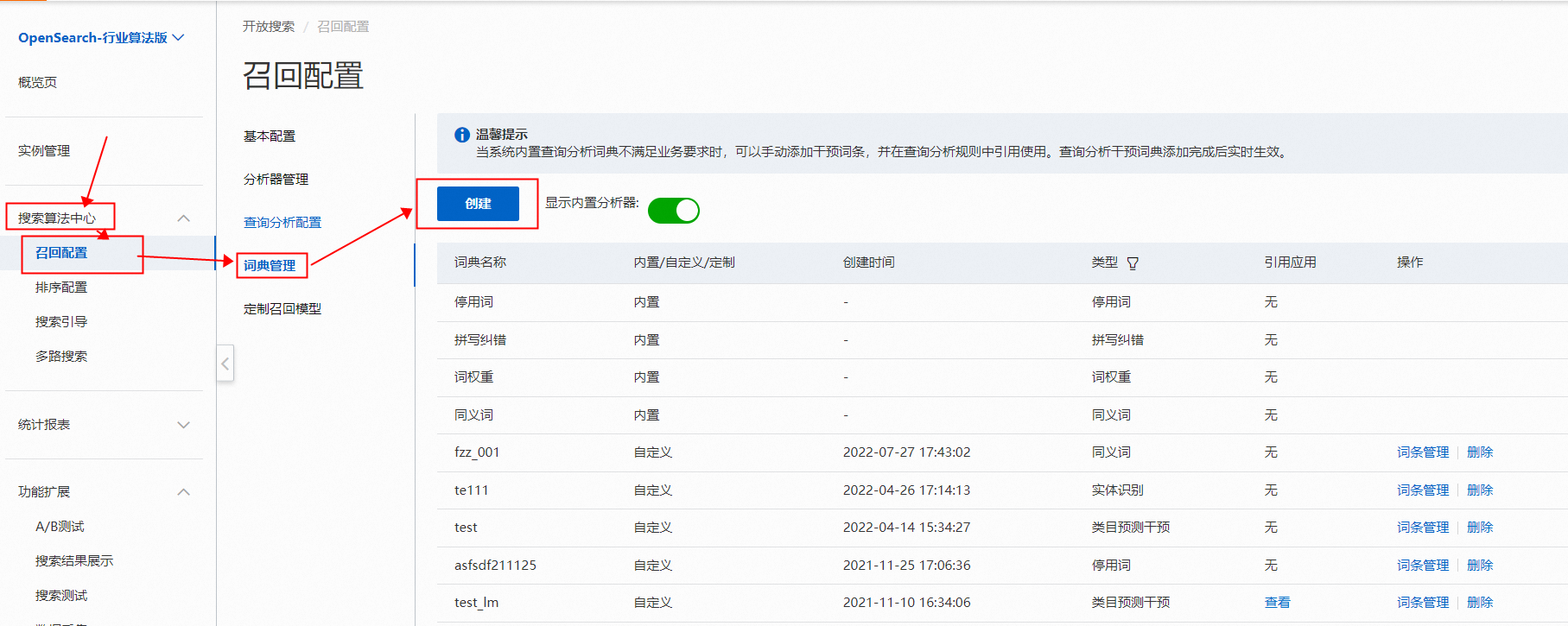The width and height of the screenshot is (1568, 626).
Task: Delete the asfsdf211125 dictionary
Action: point(1480,566)
